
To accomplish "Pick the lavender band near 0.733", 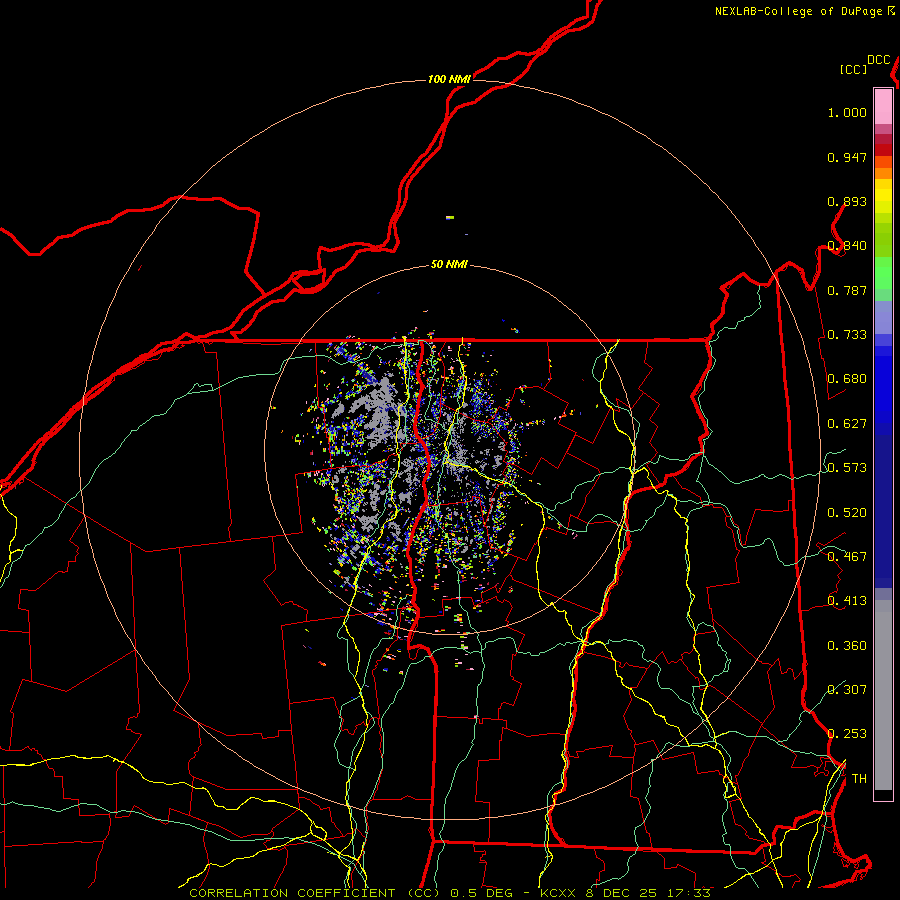I will coord(883,317).
